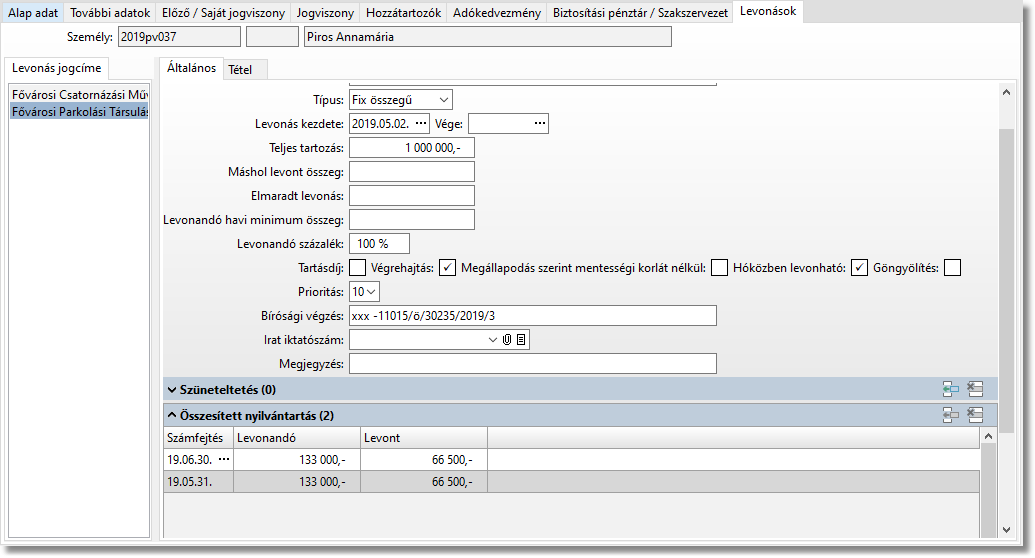Select the Levonások tab

point(768,11)
